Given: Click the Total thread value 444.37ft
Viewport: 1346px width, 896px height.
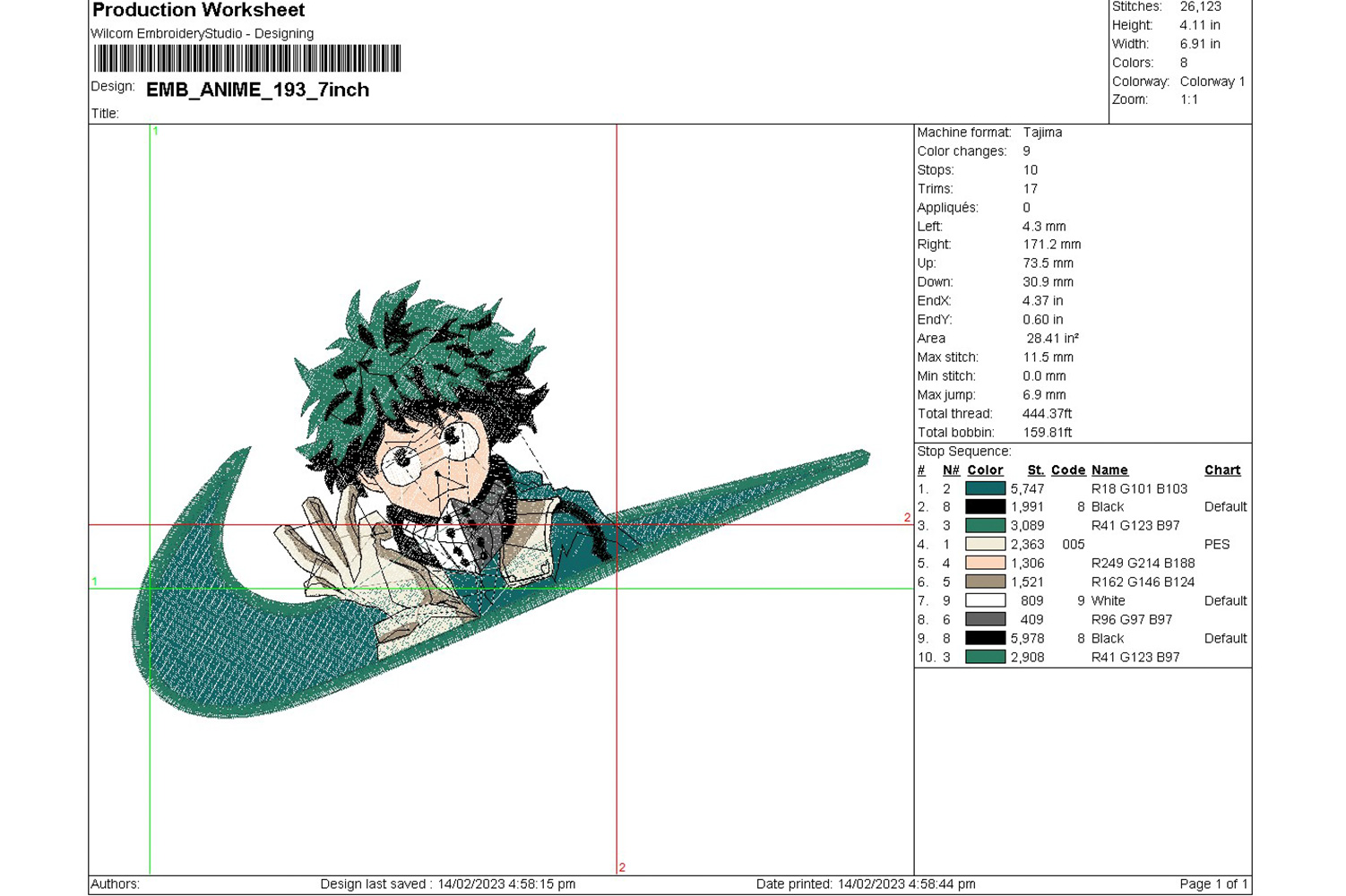Looking at the screenshot, I should click(x=1048, y=414).
